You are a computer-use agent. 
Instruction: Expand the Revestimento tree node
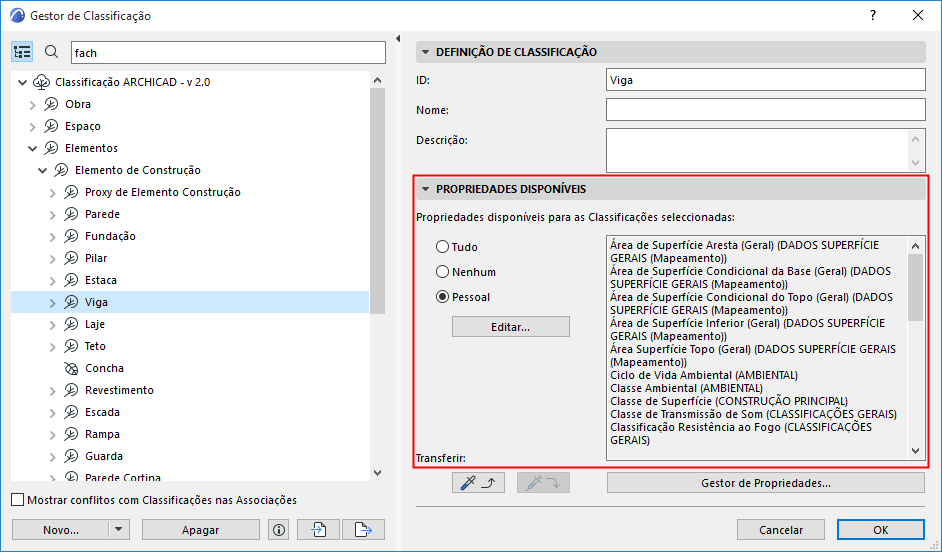[53, 390]
